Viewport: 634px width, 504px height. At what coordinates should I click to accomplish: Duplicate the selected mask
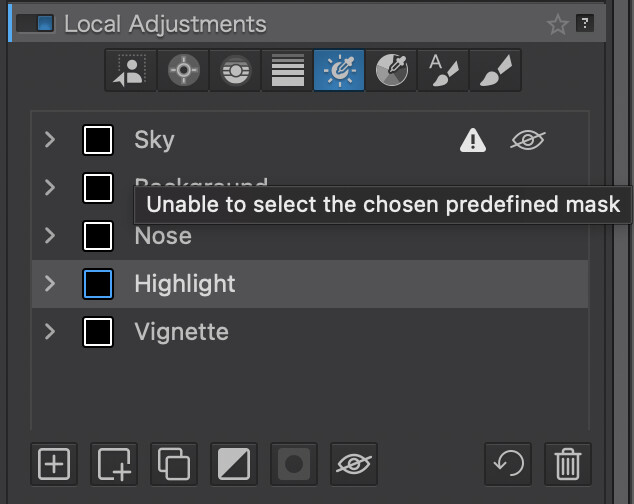(174, 464)
